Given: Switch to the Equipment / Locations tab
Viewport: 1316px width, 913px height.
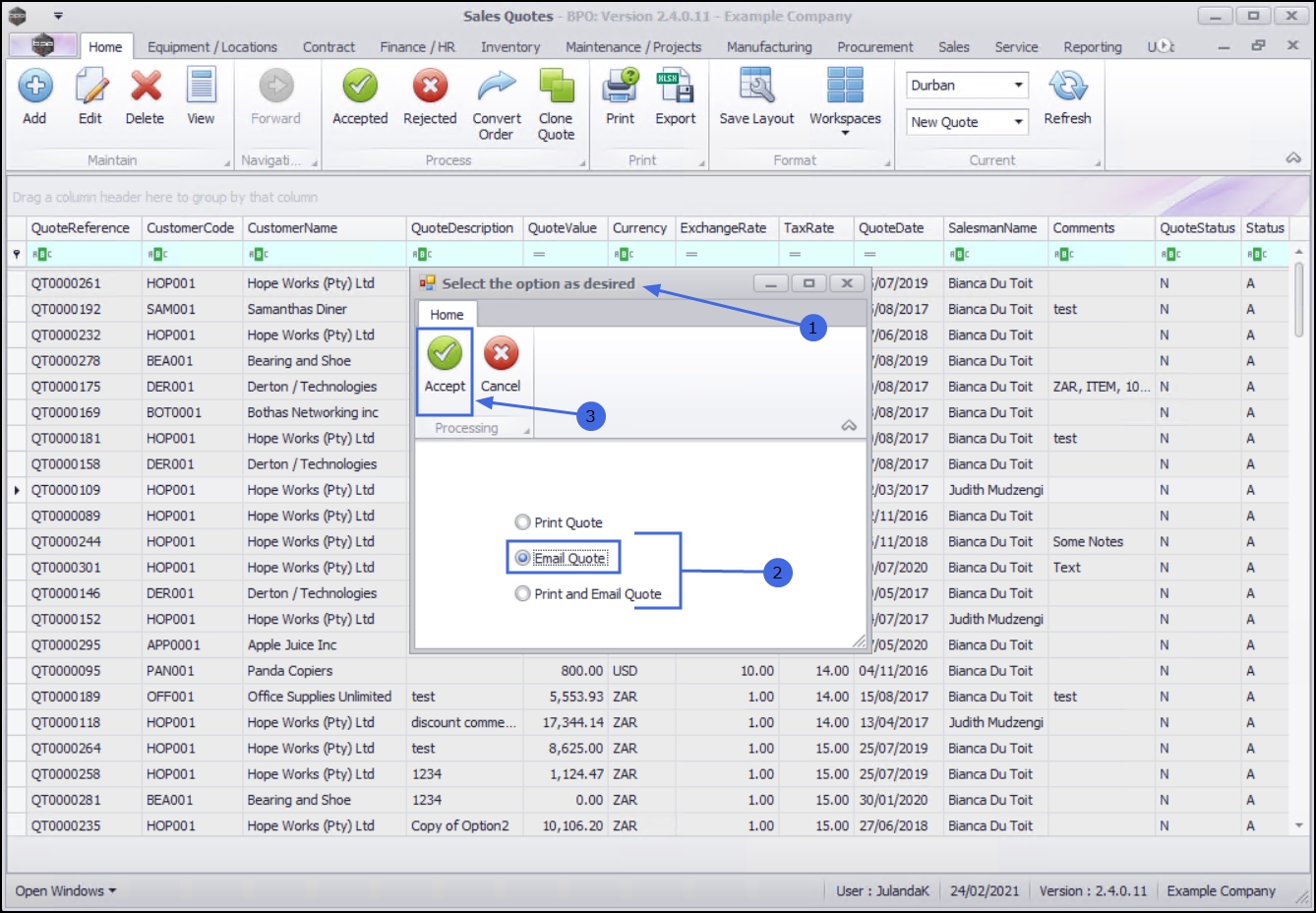Looking at the screenshot, I should point(212,46).
